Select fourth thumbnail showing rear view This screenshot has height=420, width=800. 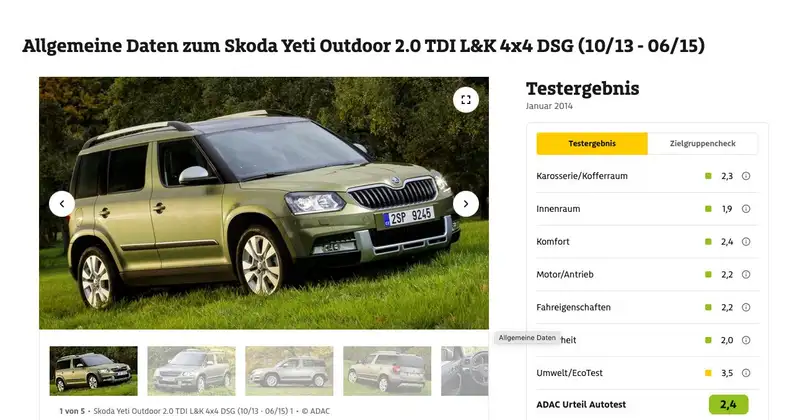pyautogui.click(x=387, y=371)
